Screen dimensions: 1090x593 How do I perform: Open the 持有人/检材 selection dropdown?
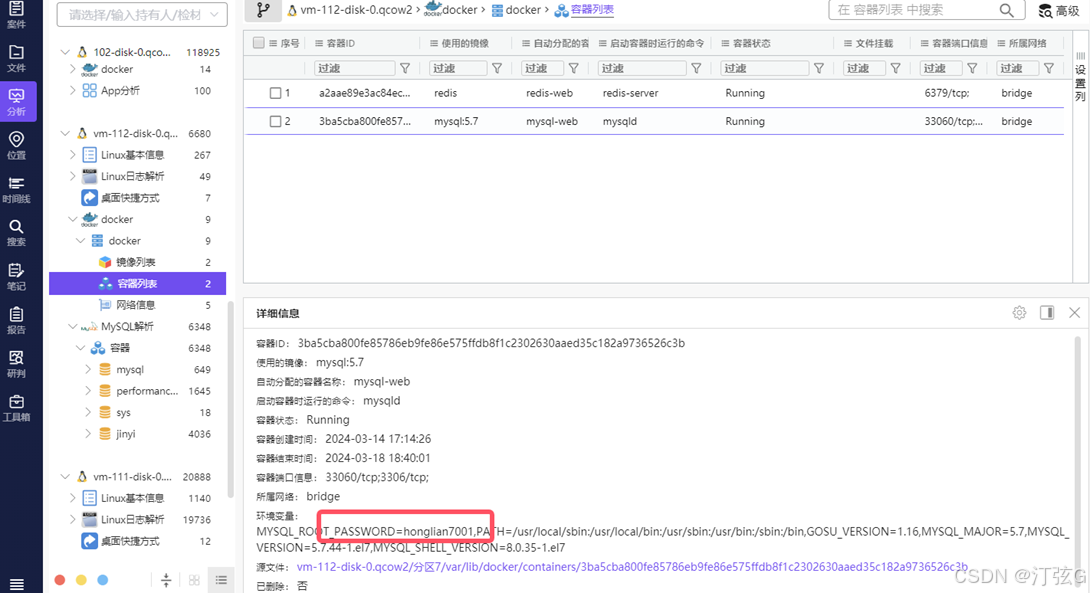142,14
